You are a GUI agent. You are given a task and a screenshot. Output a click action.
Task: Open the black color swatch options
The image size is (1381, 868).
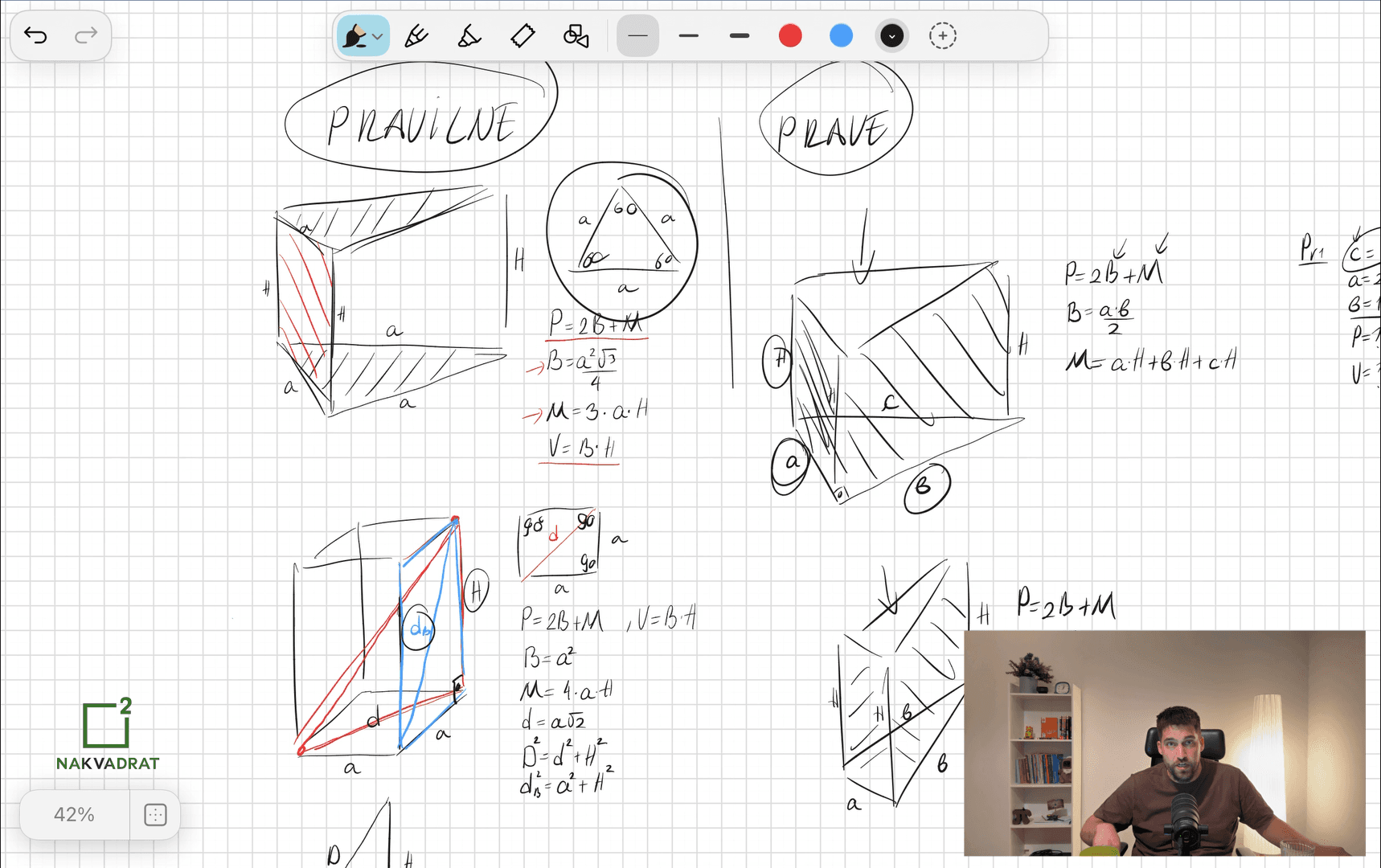pos(891,36)
